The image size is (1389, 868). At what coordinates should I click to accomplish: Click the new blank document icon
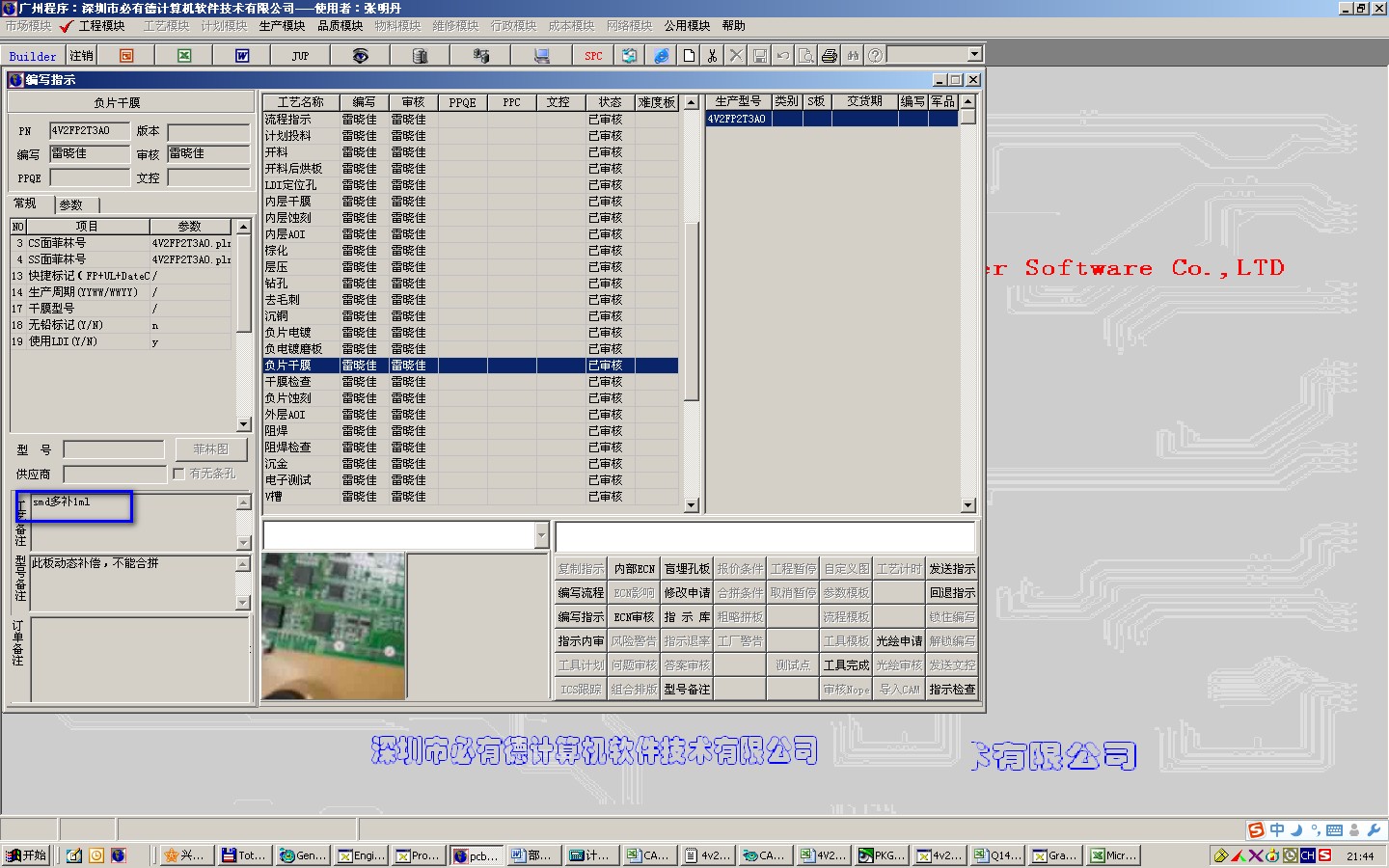689,56
